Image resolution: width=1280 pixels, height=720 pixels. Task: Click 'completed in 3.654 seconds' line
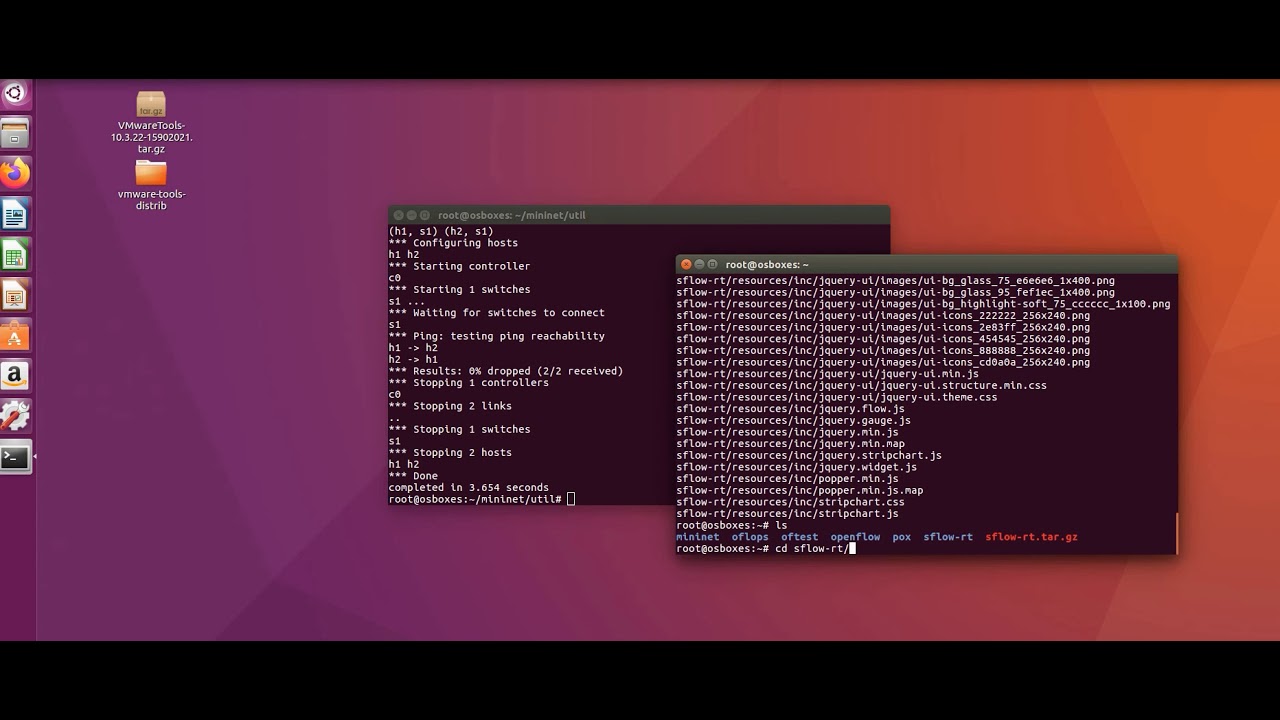(468, 488)
